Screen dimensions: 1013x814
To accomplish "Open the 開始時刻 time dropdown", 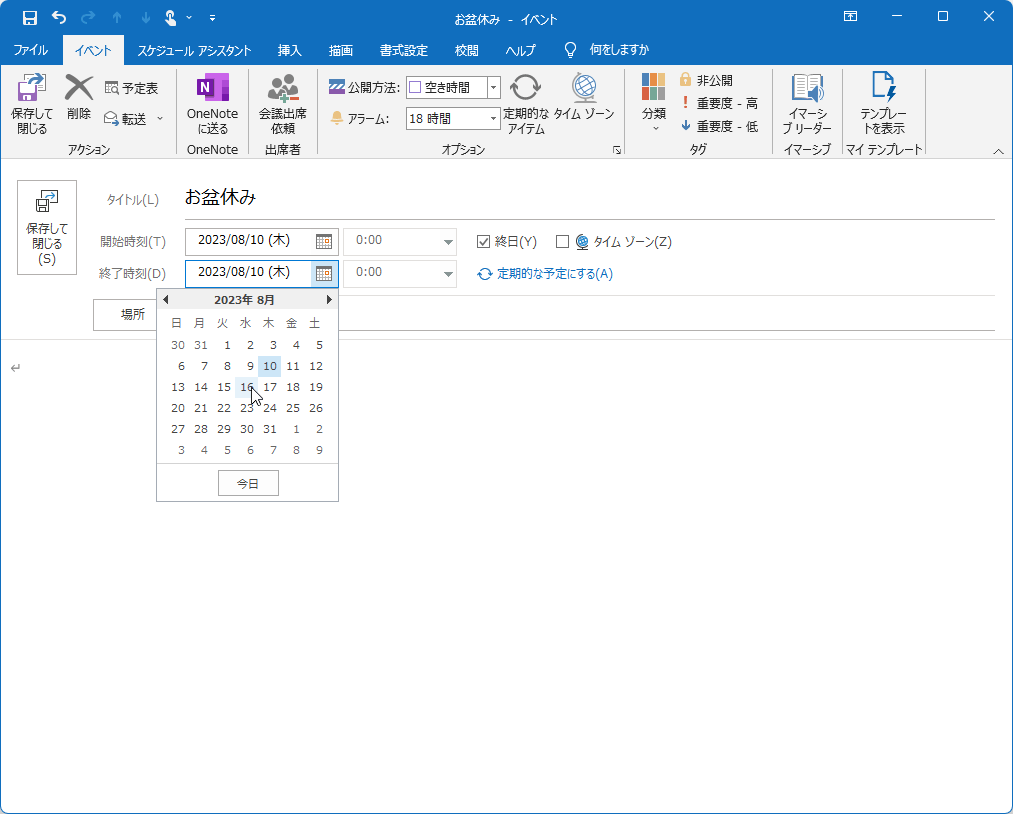I will pos(448,242).
